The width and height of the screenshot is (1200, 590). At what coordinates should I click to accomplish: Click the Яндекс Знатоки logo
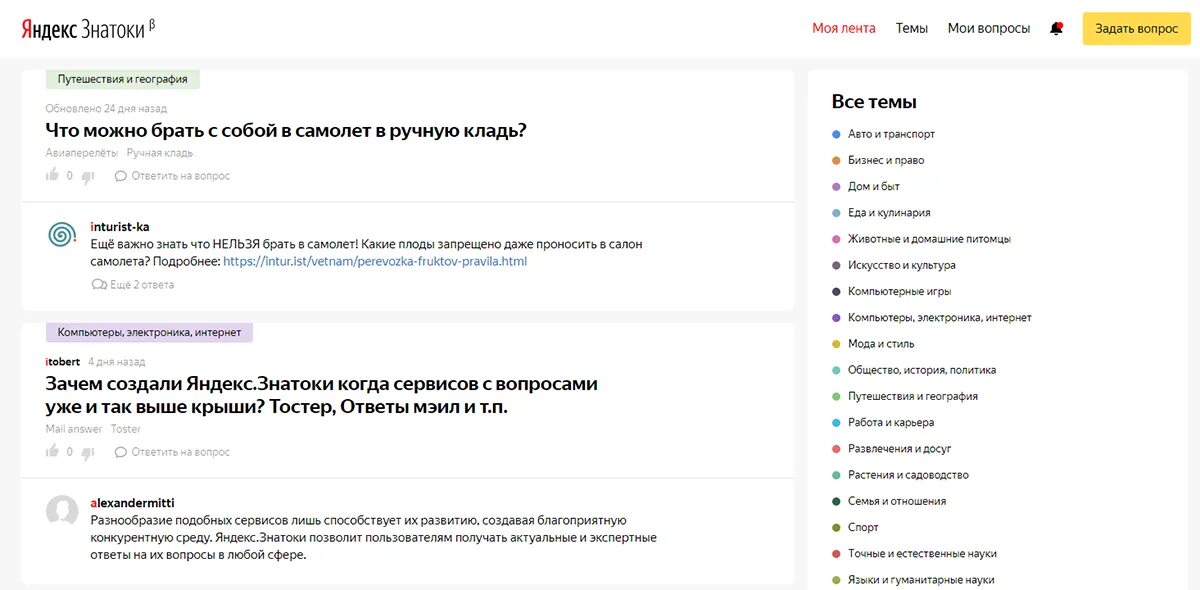(88, 29)
